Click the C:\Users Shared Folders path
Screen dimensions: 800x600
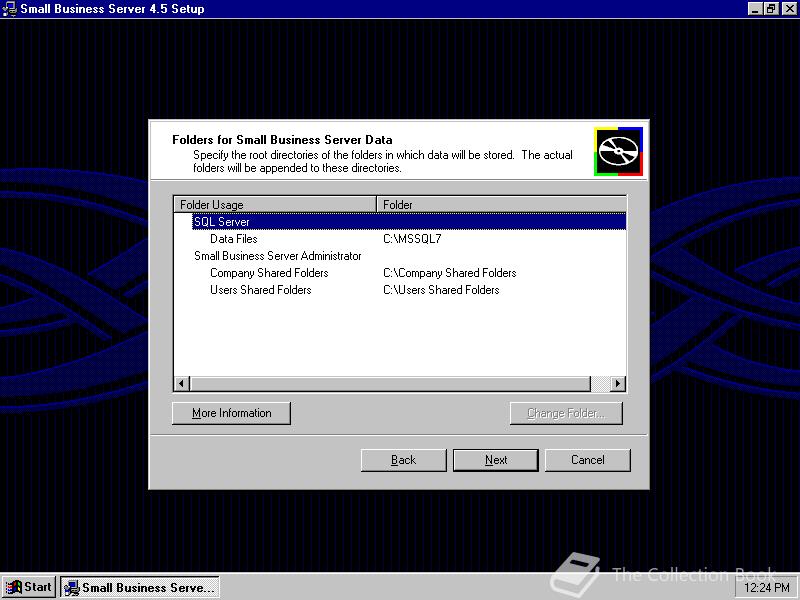tap(441, 290)
